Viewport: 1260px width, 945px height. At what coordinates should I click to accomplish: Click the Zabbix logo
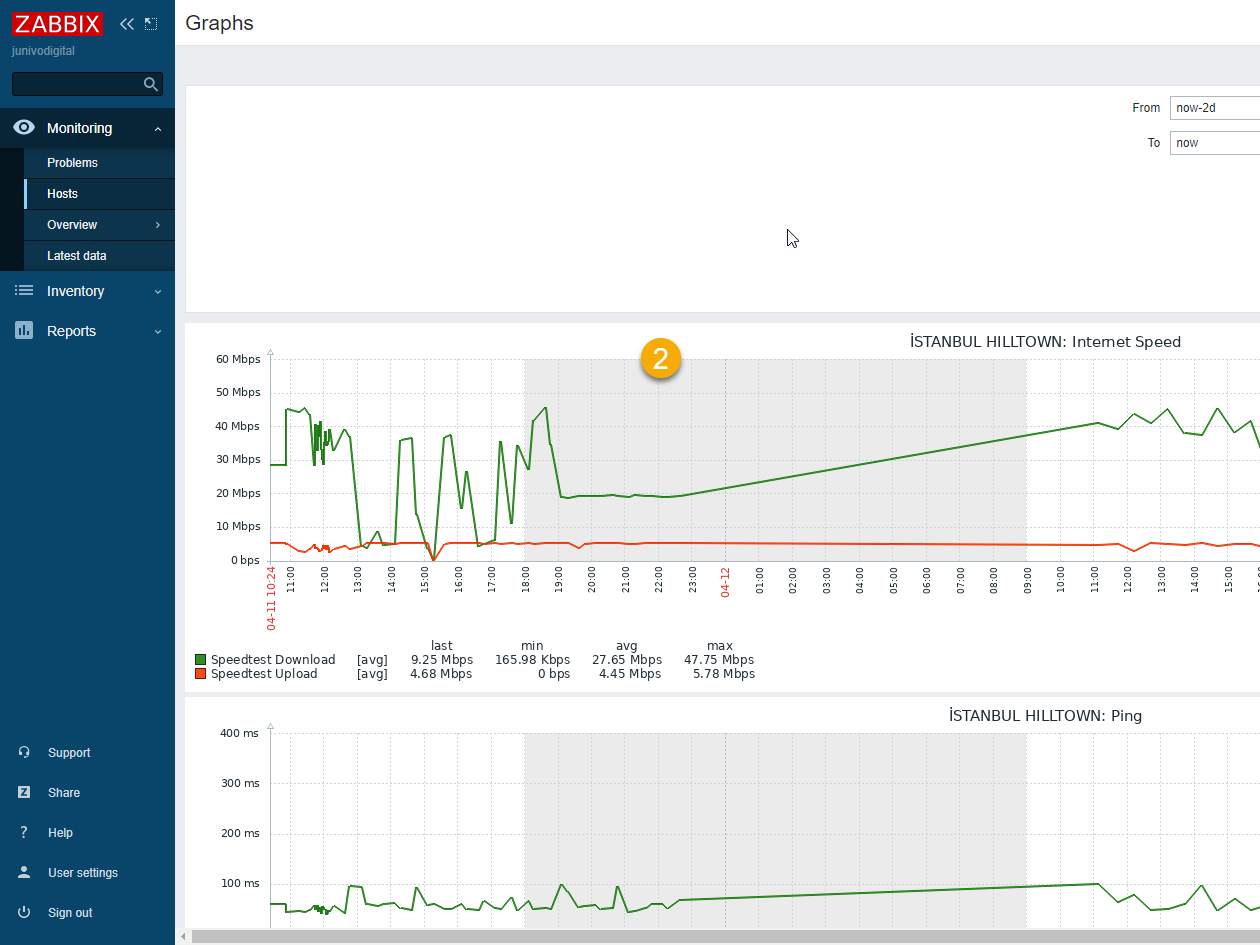coord(58,24)
